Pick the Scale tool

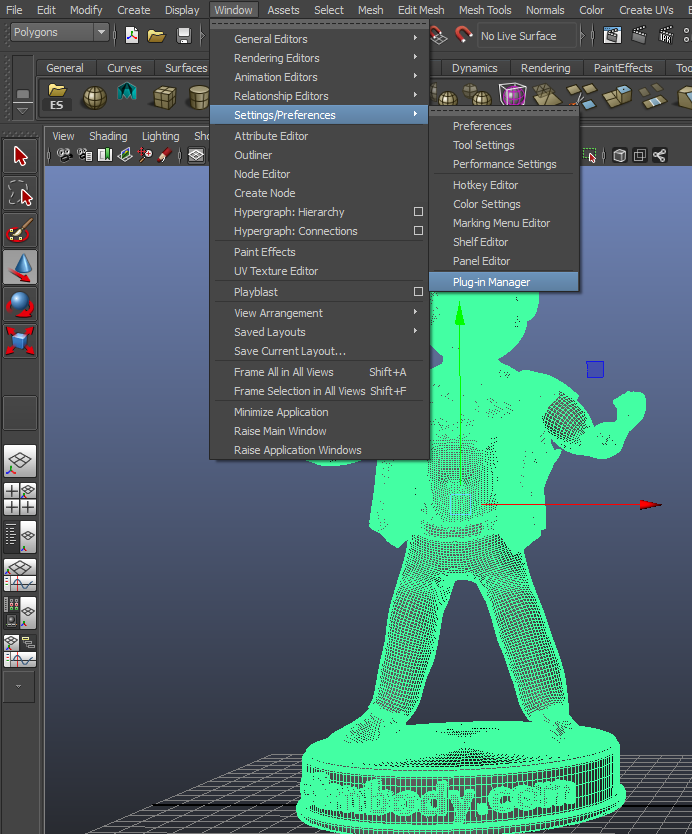pos(21,340)
